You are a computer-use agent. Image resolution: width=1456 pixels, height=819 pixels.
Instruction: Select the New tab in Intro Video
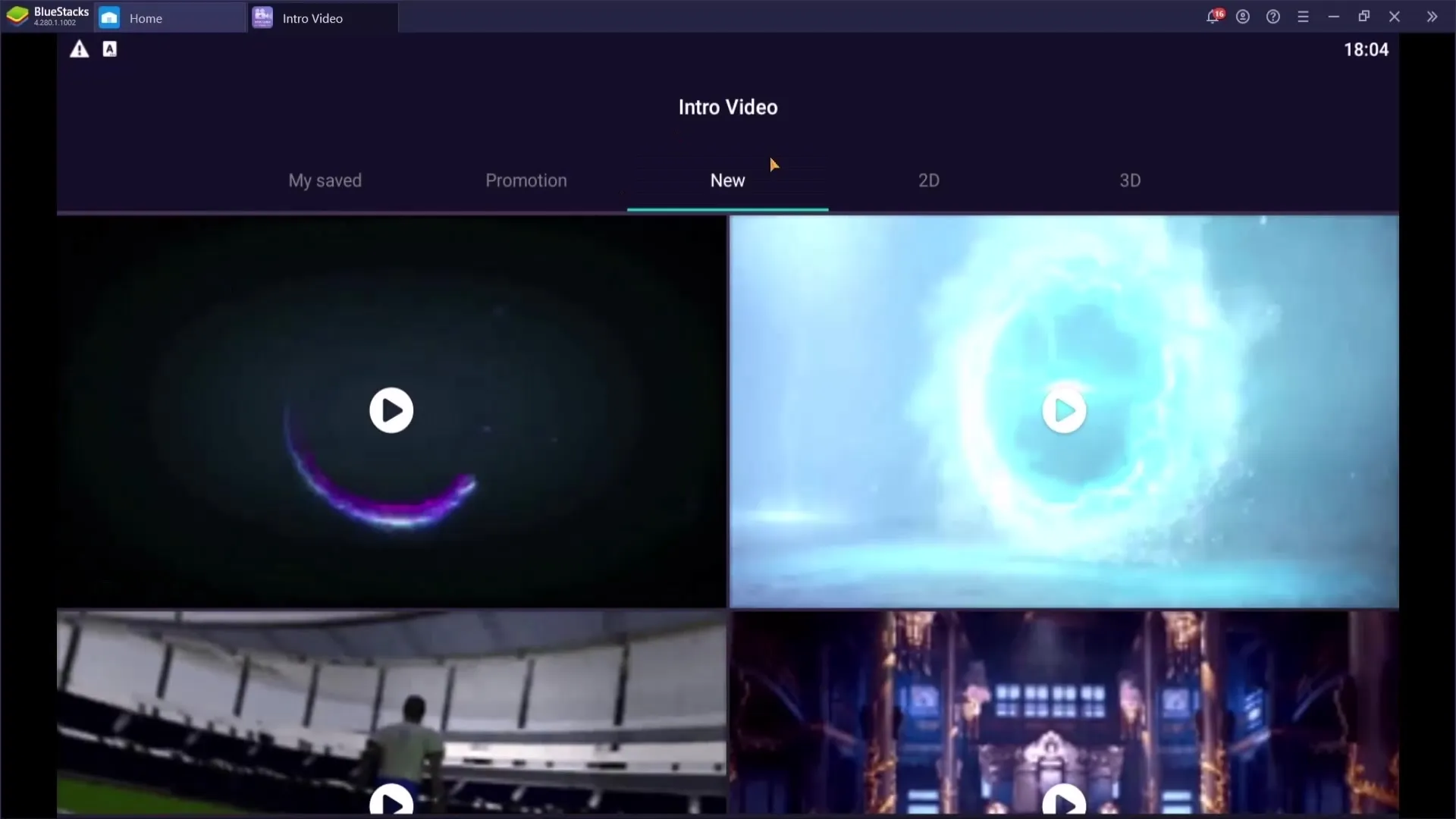point(727,180)
